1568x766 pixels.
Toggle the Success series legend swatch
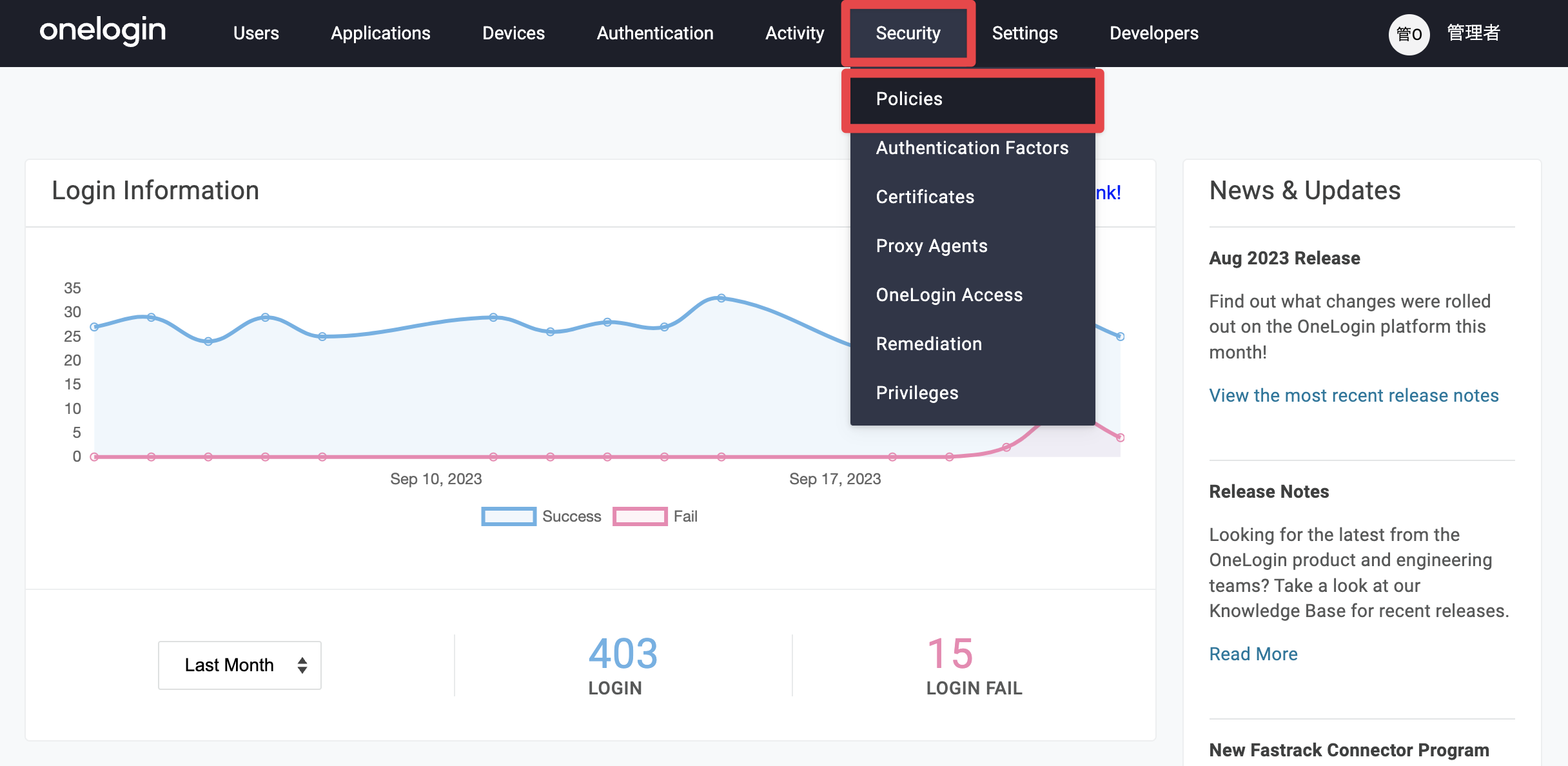click(x=509, y=516)
